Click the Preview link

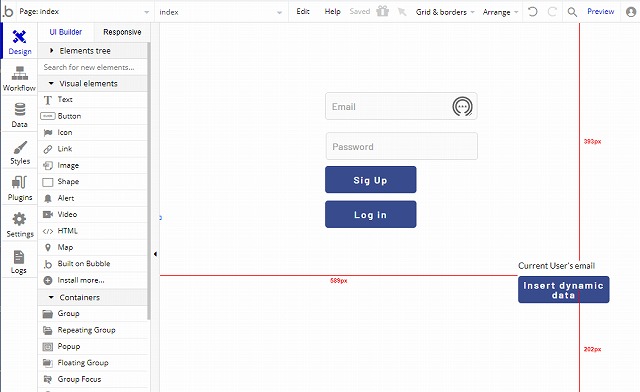(x=600, y=11)
